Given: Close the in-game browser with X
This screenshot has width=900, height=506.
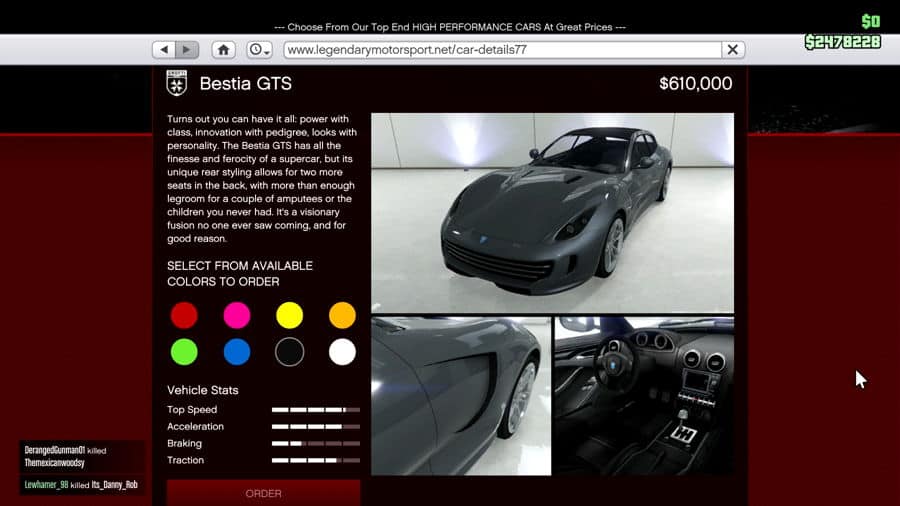Looking at the screenshot, I should 733,50.
